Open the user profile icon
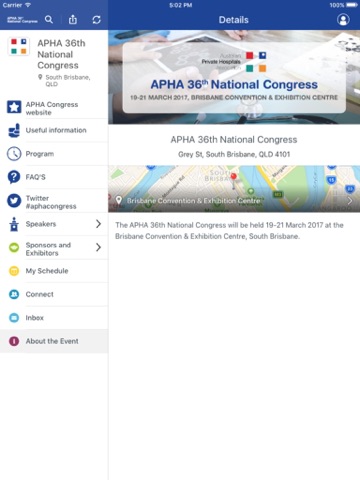Viewport: 360px width, 480px height. pyautogui.click(x=343, y=20)
